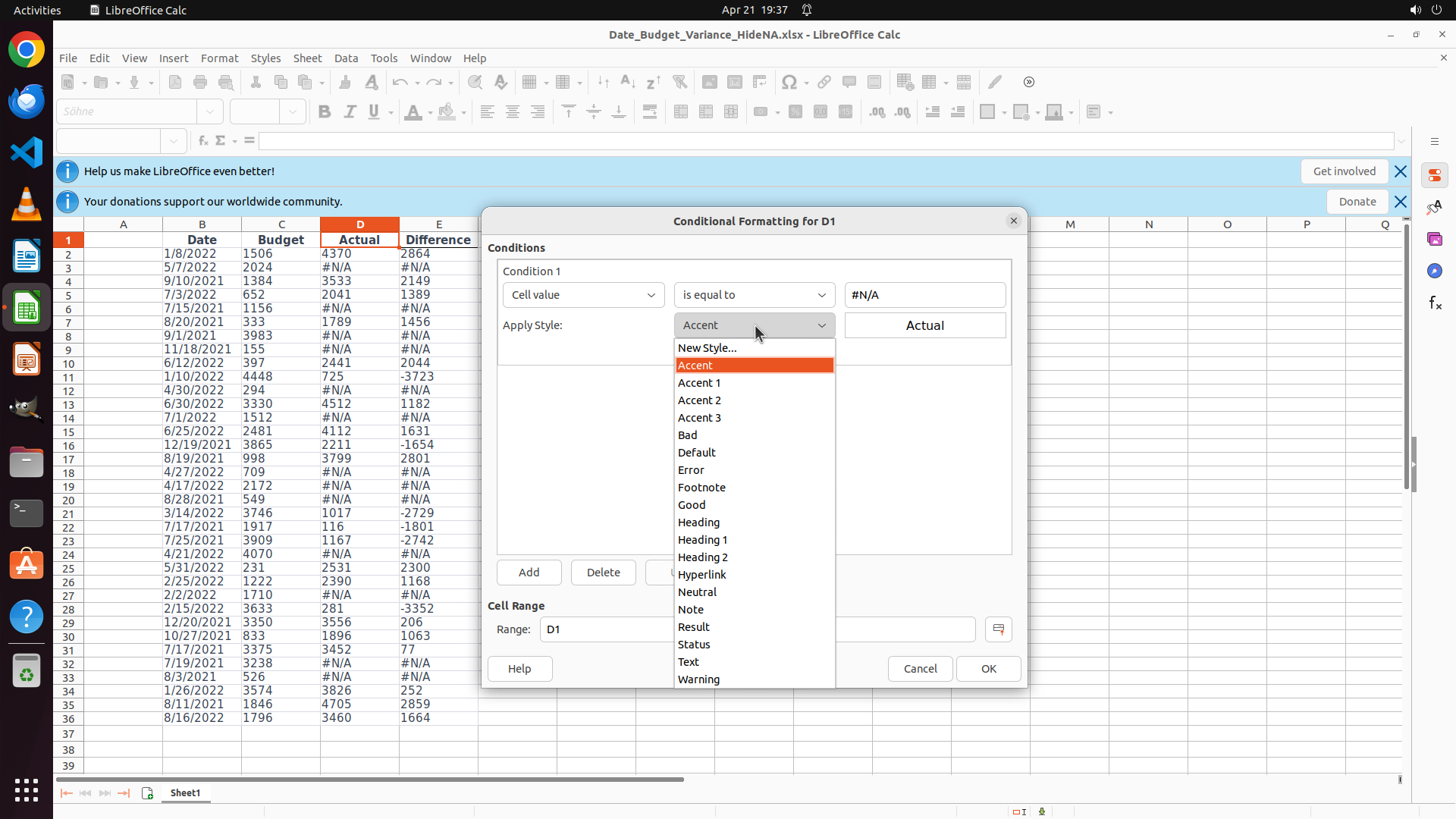Click the Insert Special Character omega icon
The width and height of the screenshot is (1456, 819).
coord(789,82)
